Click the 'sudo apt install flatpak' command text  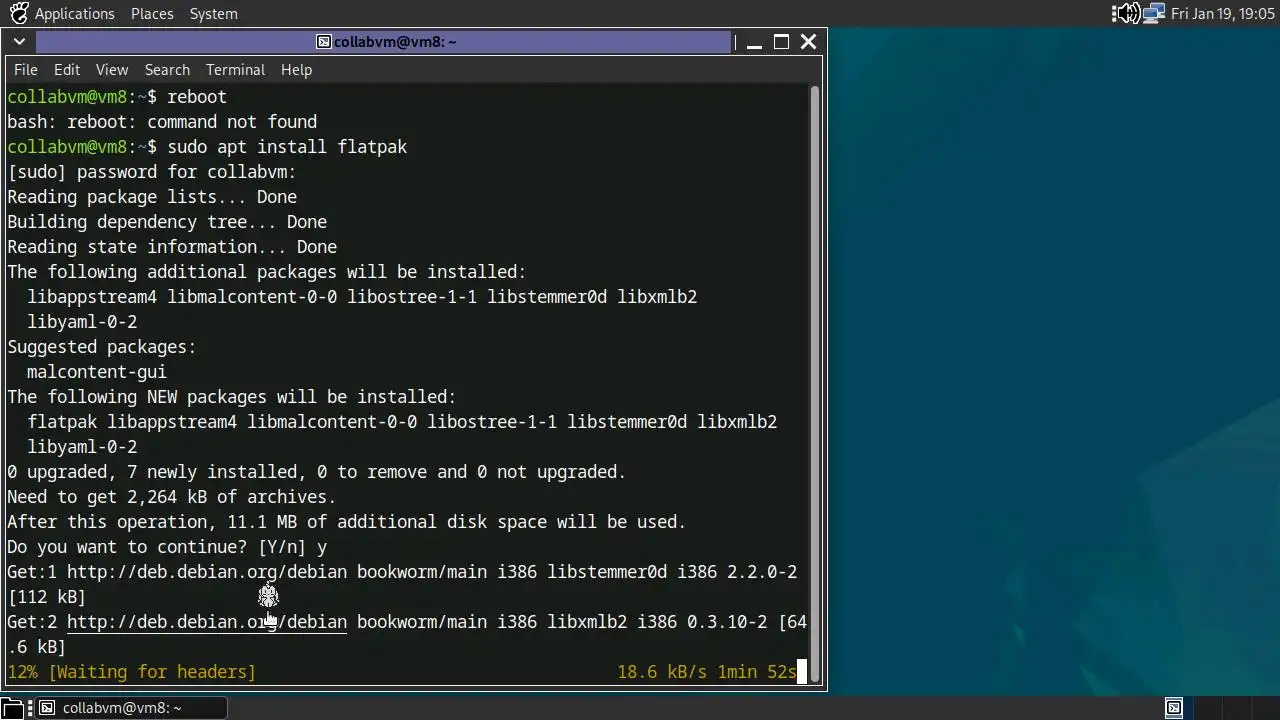point(287,147)
